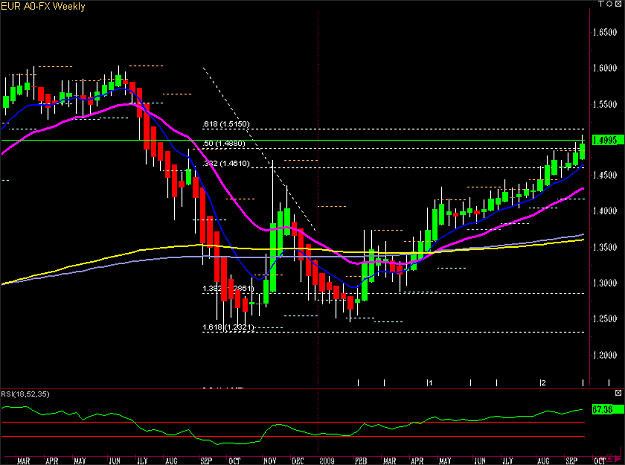The height and width of the screenshot is (465, 625).
Task: Click the T text tool icon at top right
Action: point(601,4)
